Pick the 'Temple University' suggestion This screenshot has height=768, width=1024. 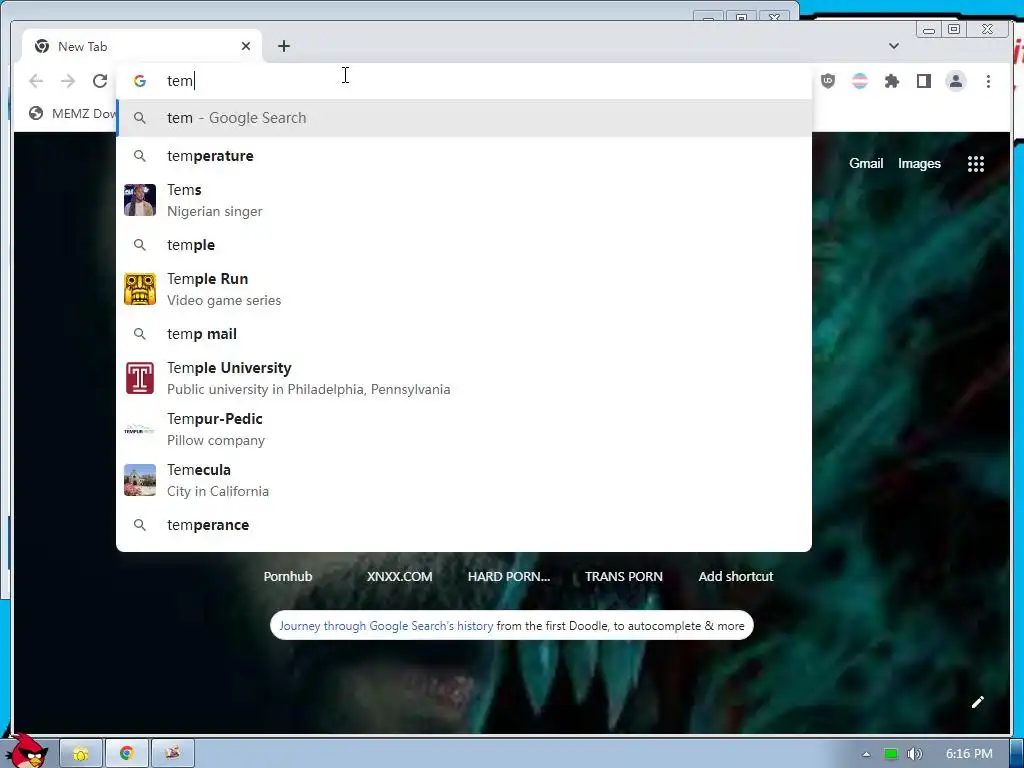pyautogui.click(x=464, y=378)
